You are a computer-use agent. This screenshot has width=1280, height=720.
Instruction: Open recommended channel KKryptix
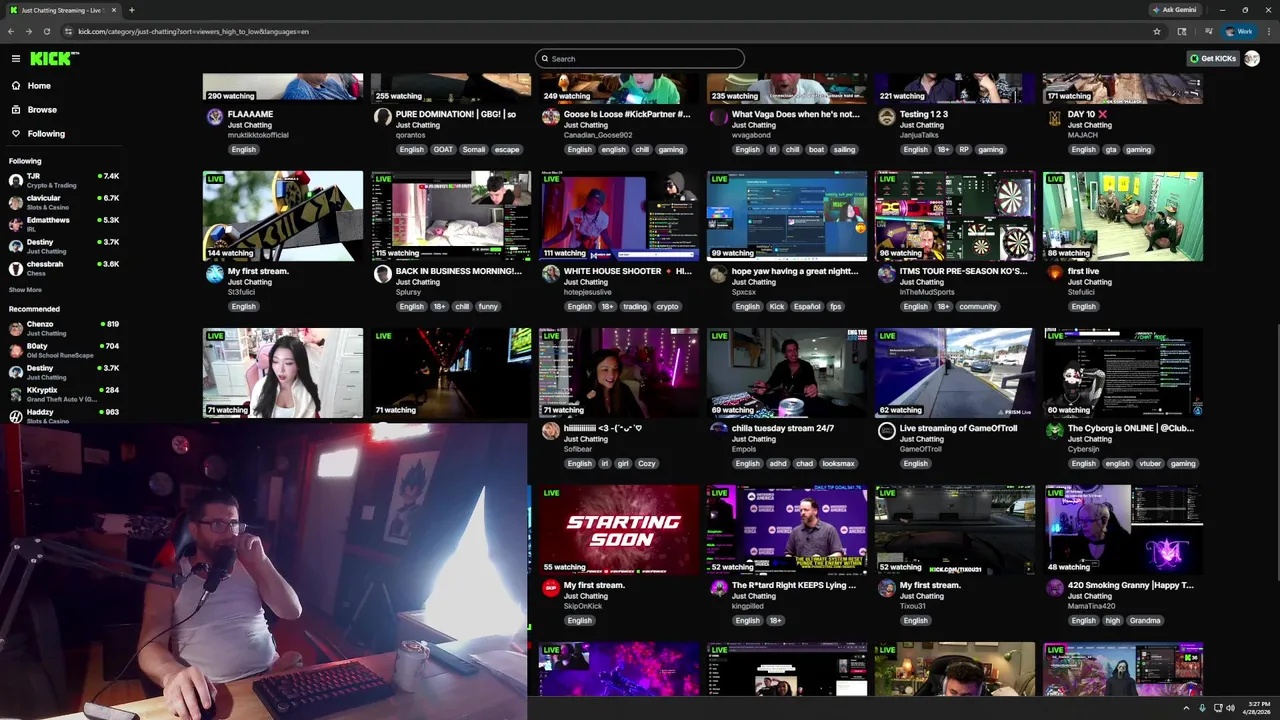63,394
